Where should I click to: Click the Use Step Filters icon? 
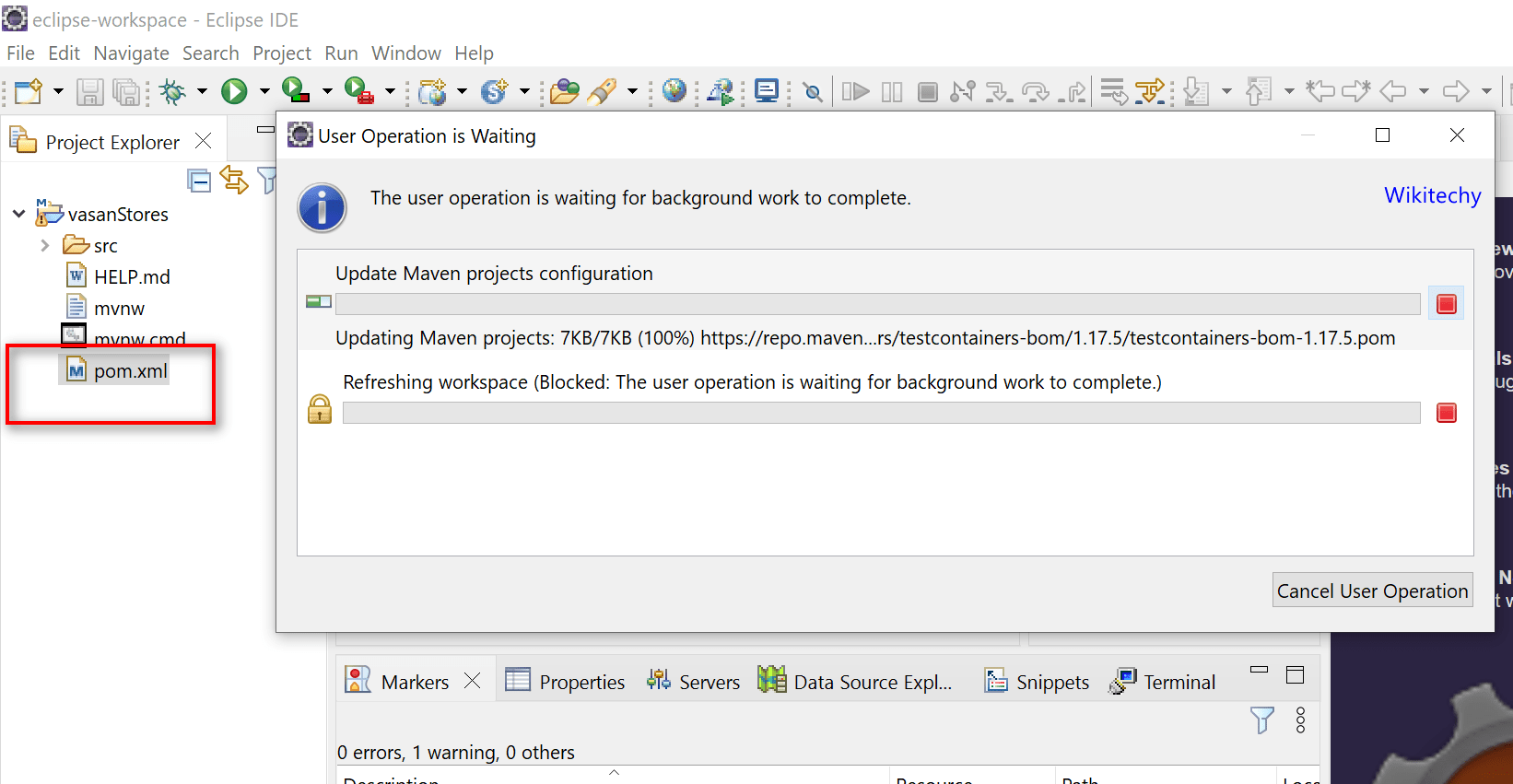point(1150,91)
